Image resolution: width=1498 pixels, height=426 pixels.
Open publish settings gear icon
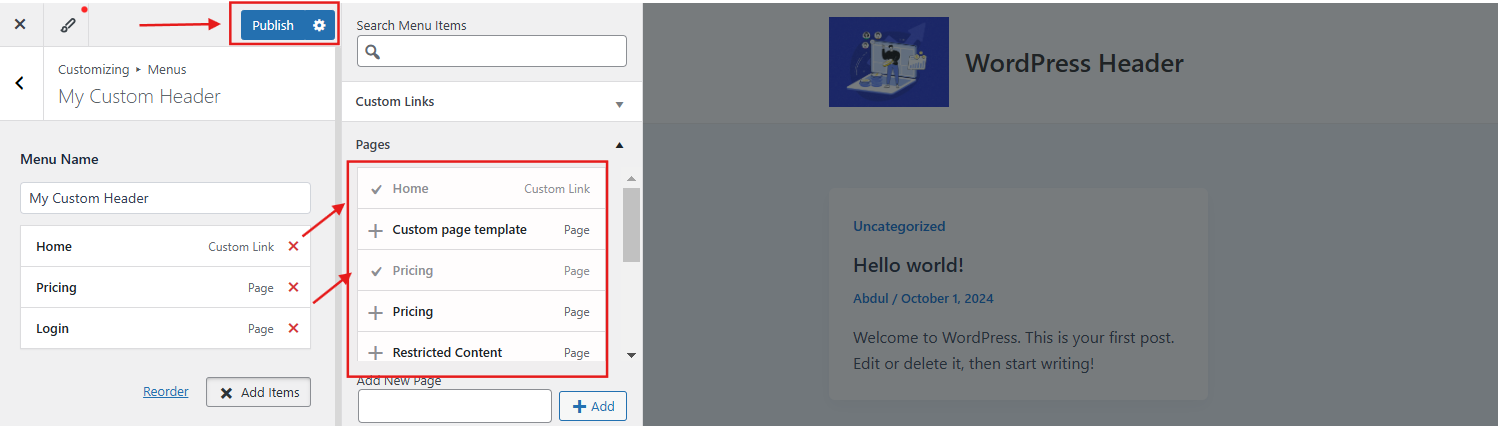pos(319,25)
